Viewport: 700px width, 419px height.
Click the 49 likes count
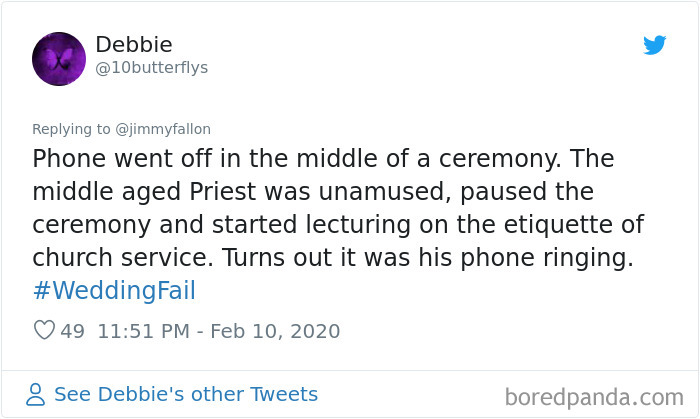point(73,331)
